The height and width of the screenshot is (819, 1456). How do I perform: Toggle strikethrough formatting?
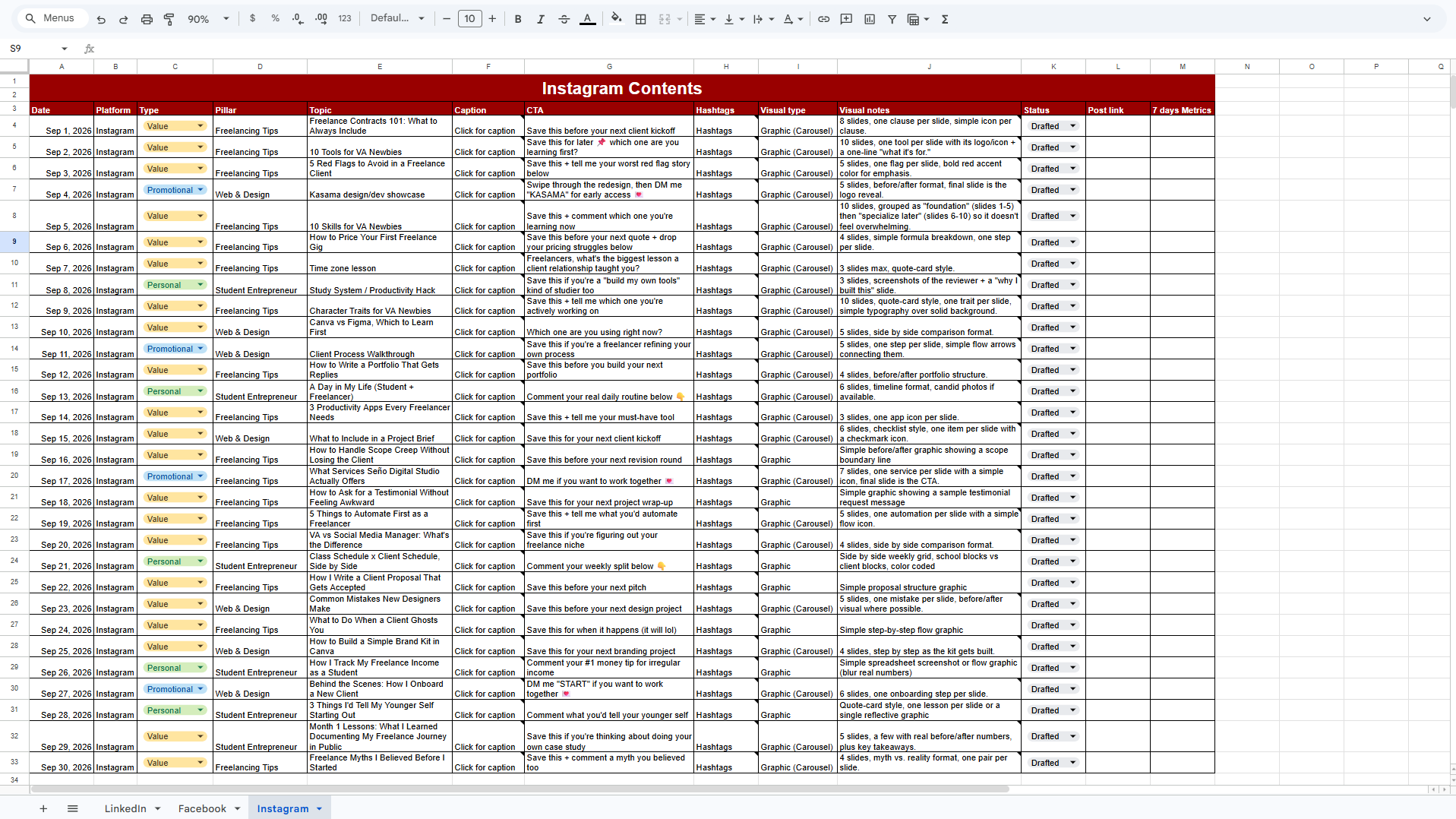564,19
